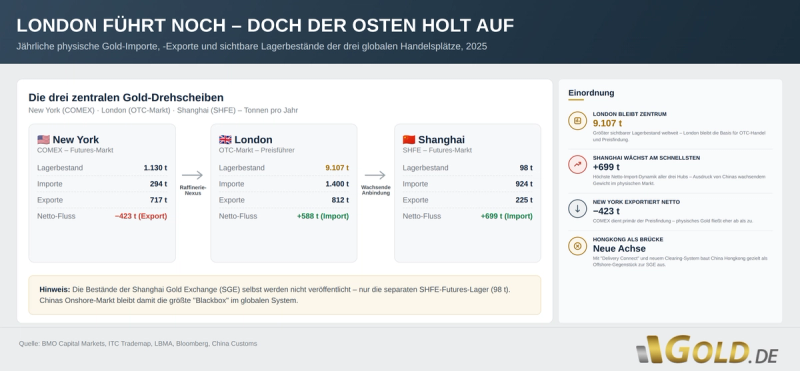Click 'LONDON BLEIBT ZENTRUM' heading
This screenshot has height=371, width=800.
click(x=630, y=114)
